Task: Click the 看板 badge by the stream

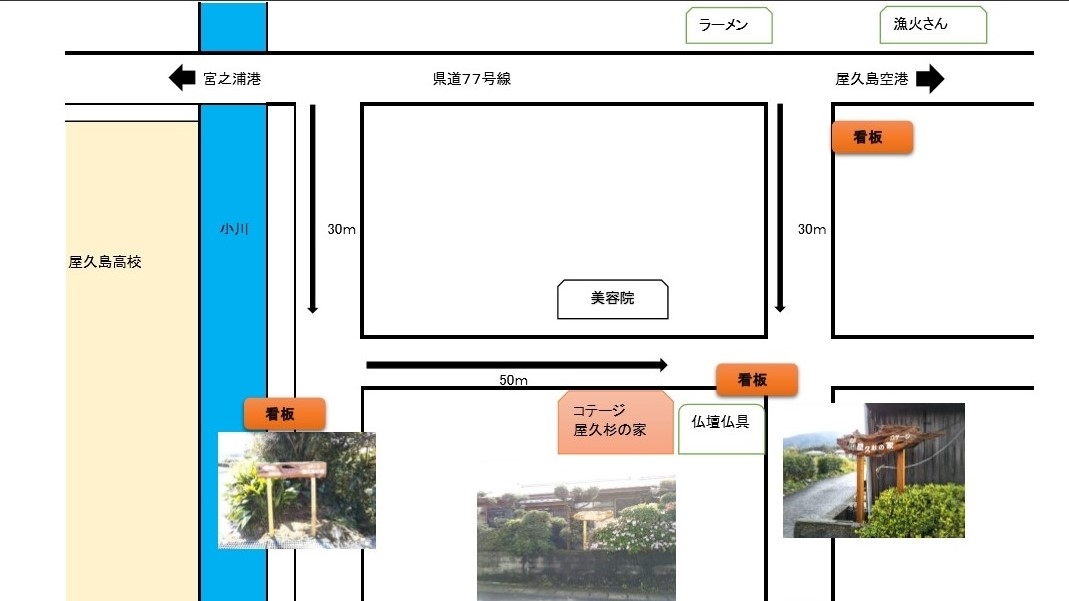Action: 284,414
